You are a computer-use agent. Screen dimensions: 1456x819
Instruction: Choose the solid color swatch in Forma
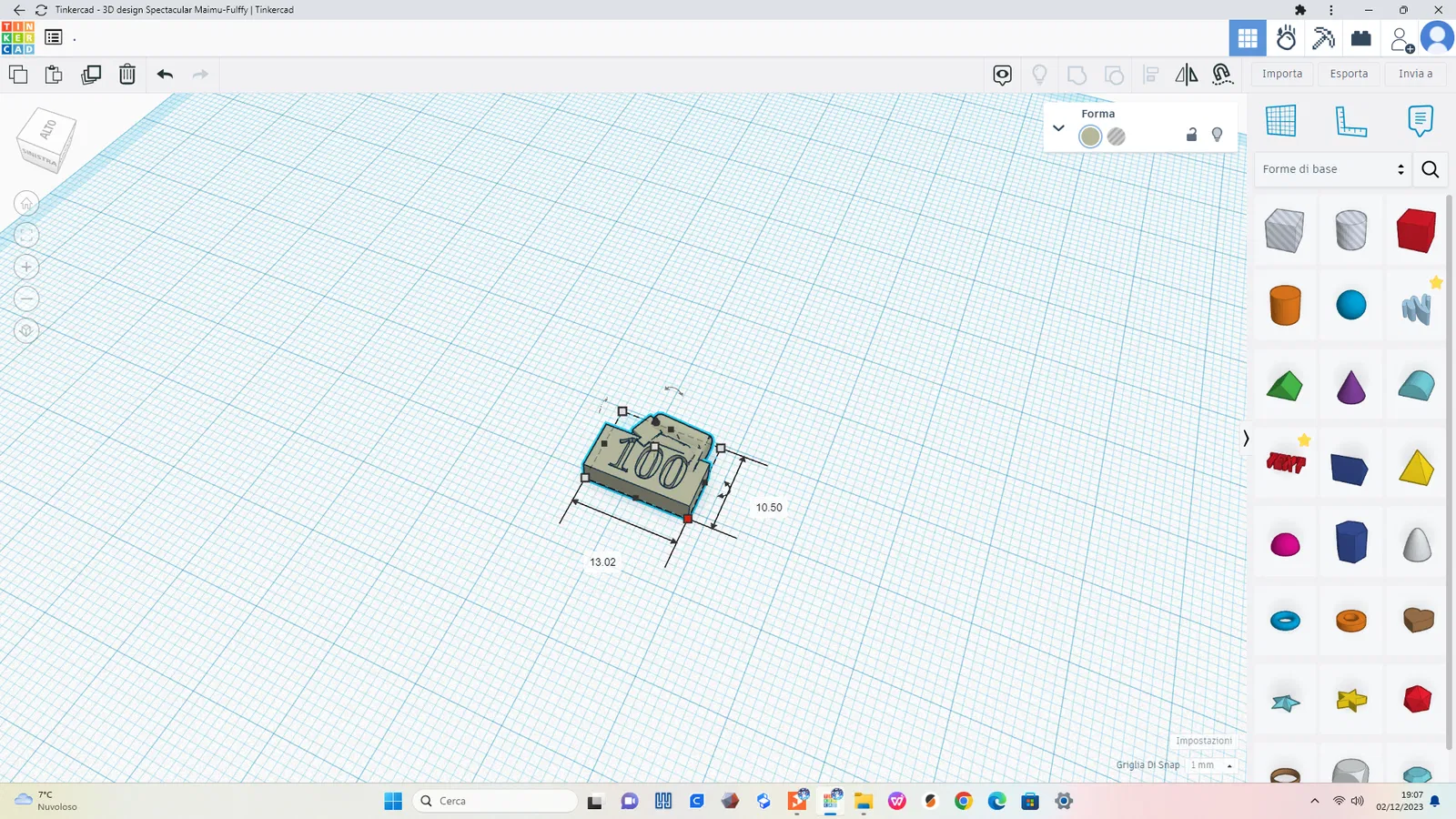[x=1090, y=136]
